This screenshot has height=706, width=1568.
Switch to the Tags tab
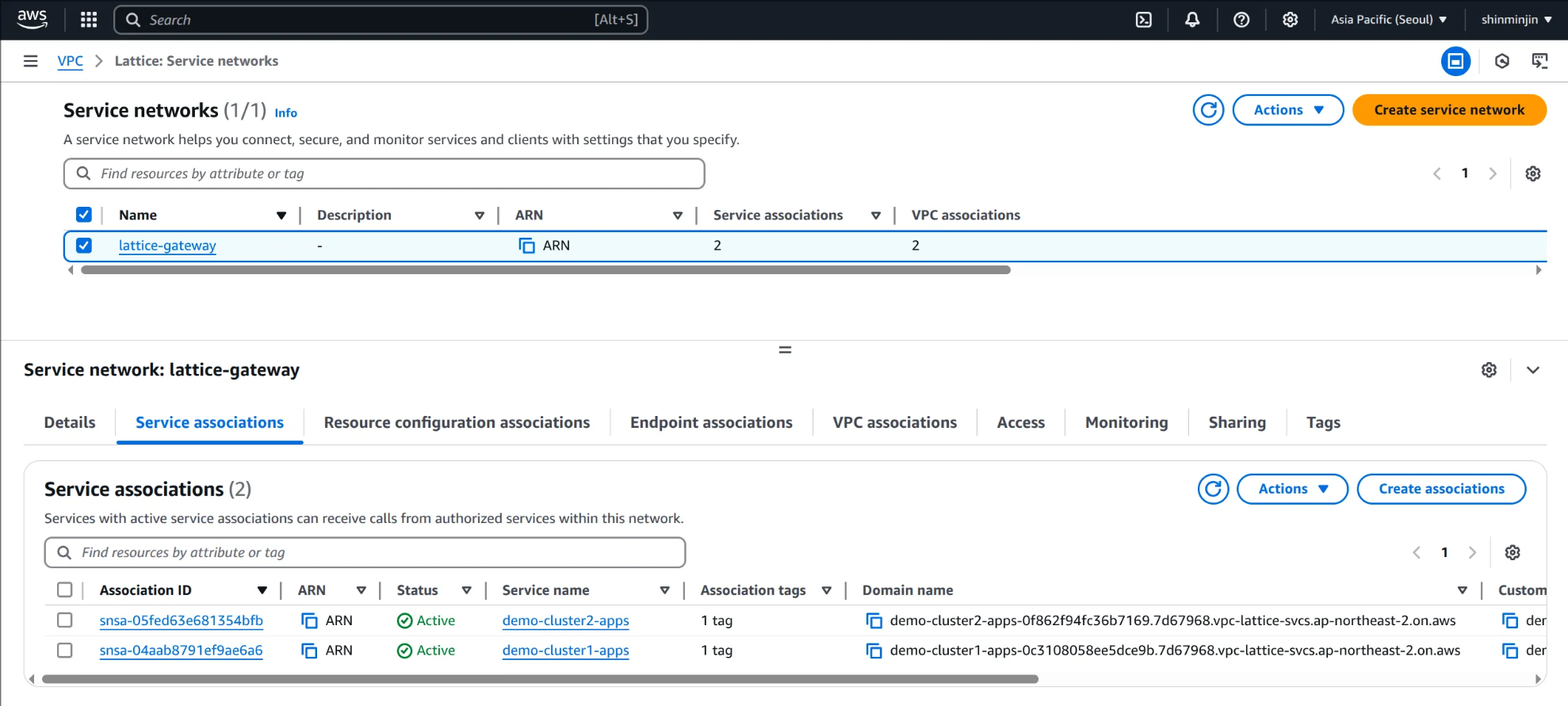click(x=1323, y=422)
